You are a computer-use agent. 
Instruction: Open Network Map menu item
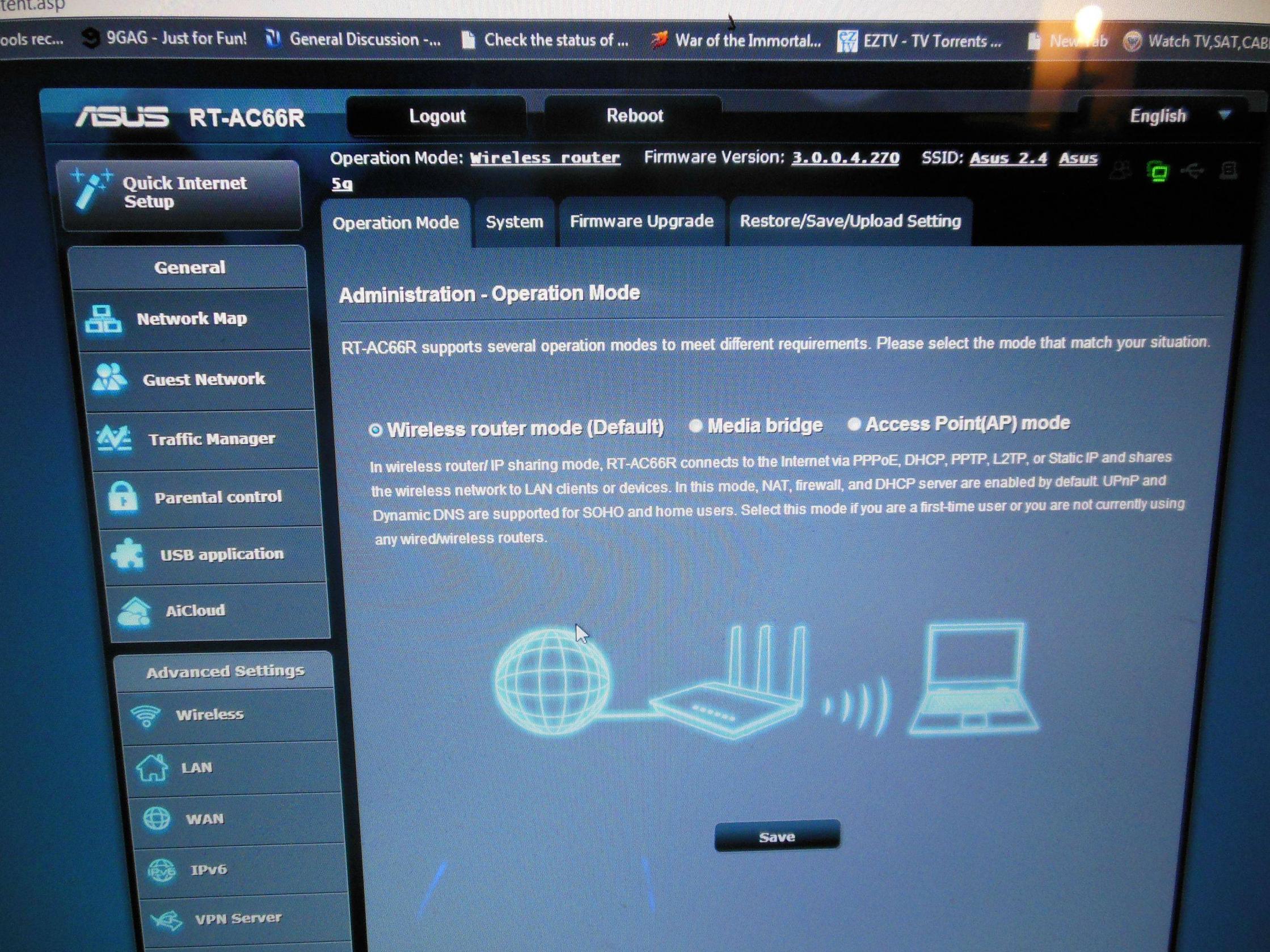click(192, 319)
